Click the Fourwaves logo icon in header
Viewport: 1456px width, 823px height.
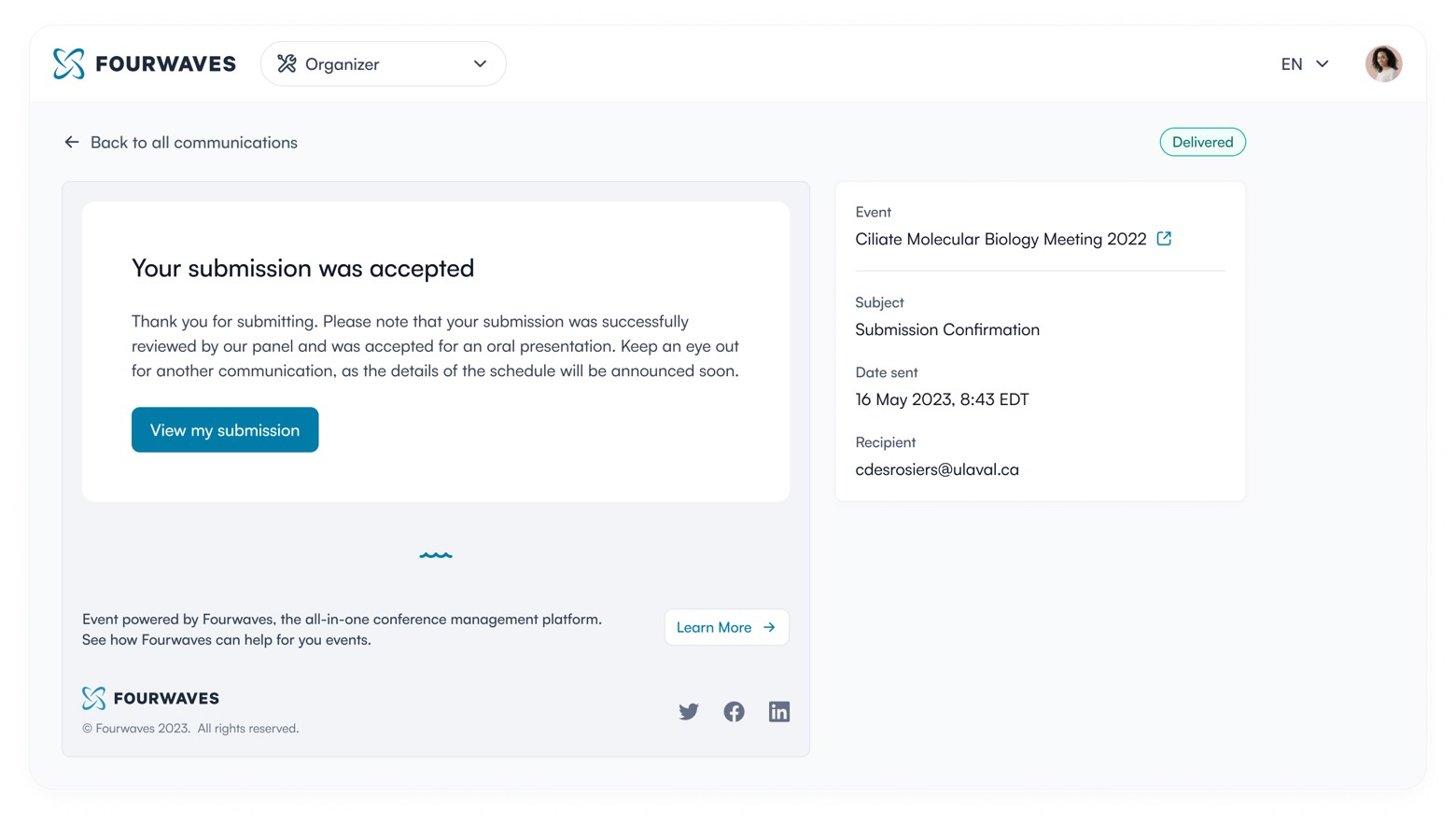coord(69,63)
